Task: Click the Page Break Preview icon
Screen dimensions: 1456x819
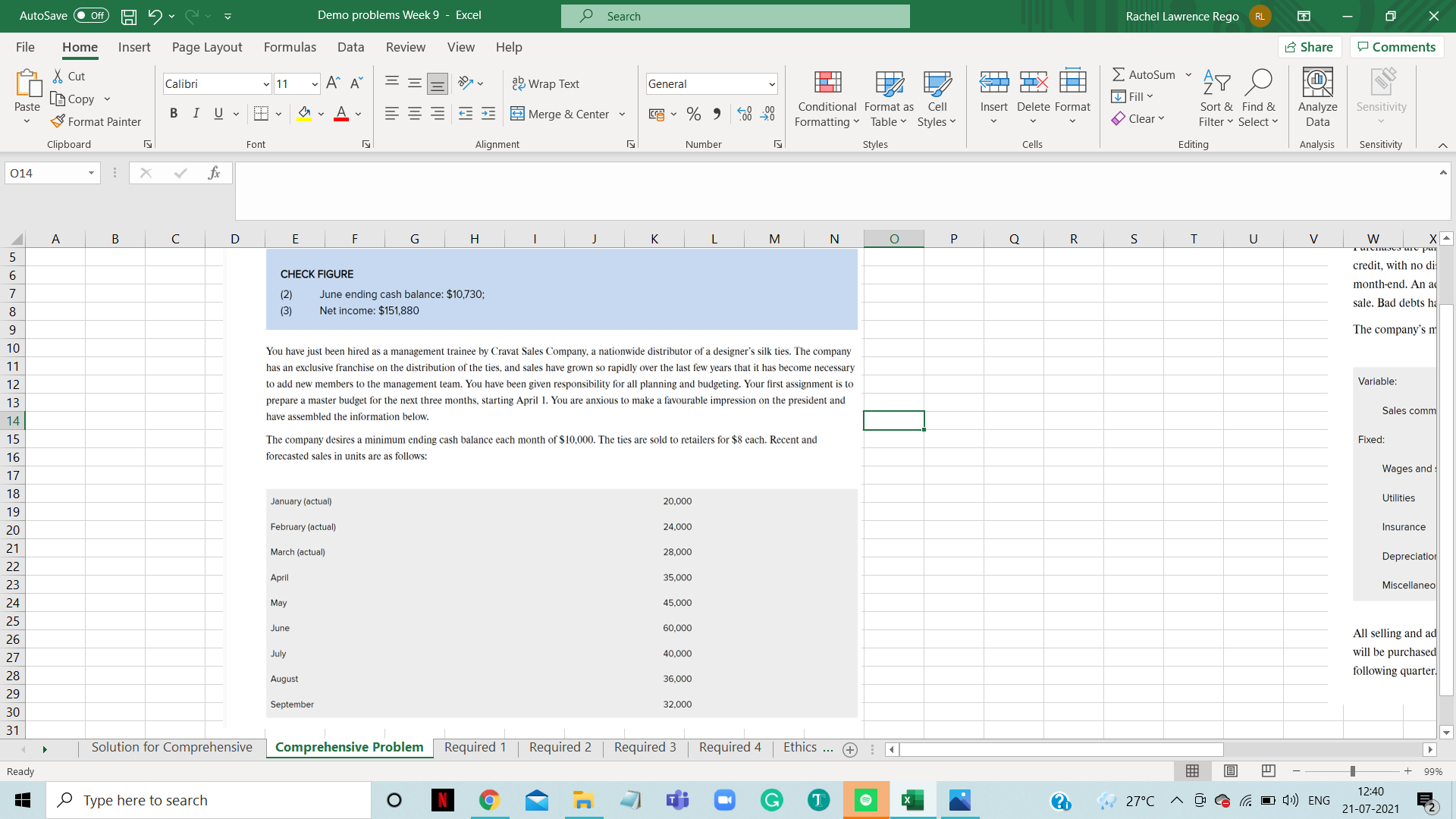Action: pyautogui.click(x=1269, y=771)
